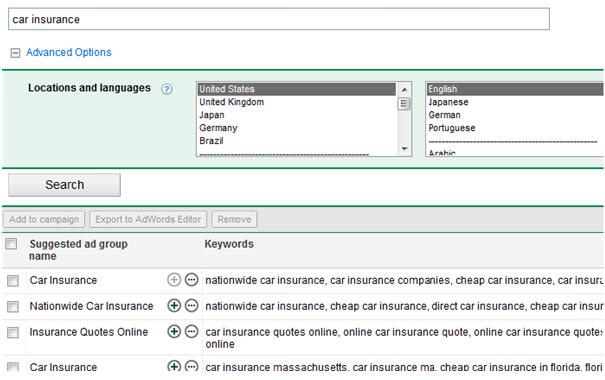This screenshot has width=605, height=380.
Task: Click the Search button
Action: click(64, 185)
